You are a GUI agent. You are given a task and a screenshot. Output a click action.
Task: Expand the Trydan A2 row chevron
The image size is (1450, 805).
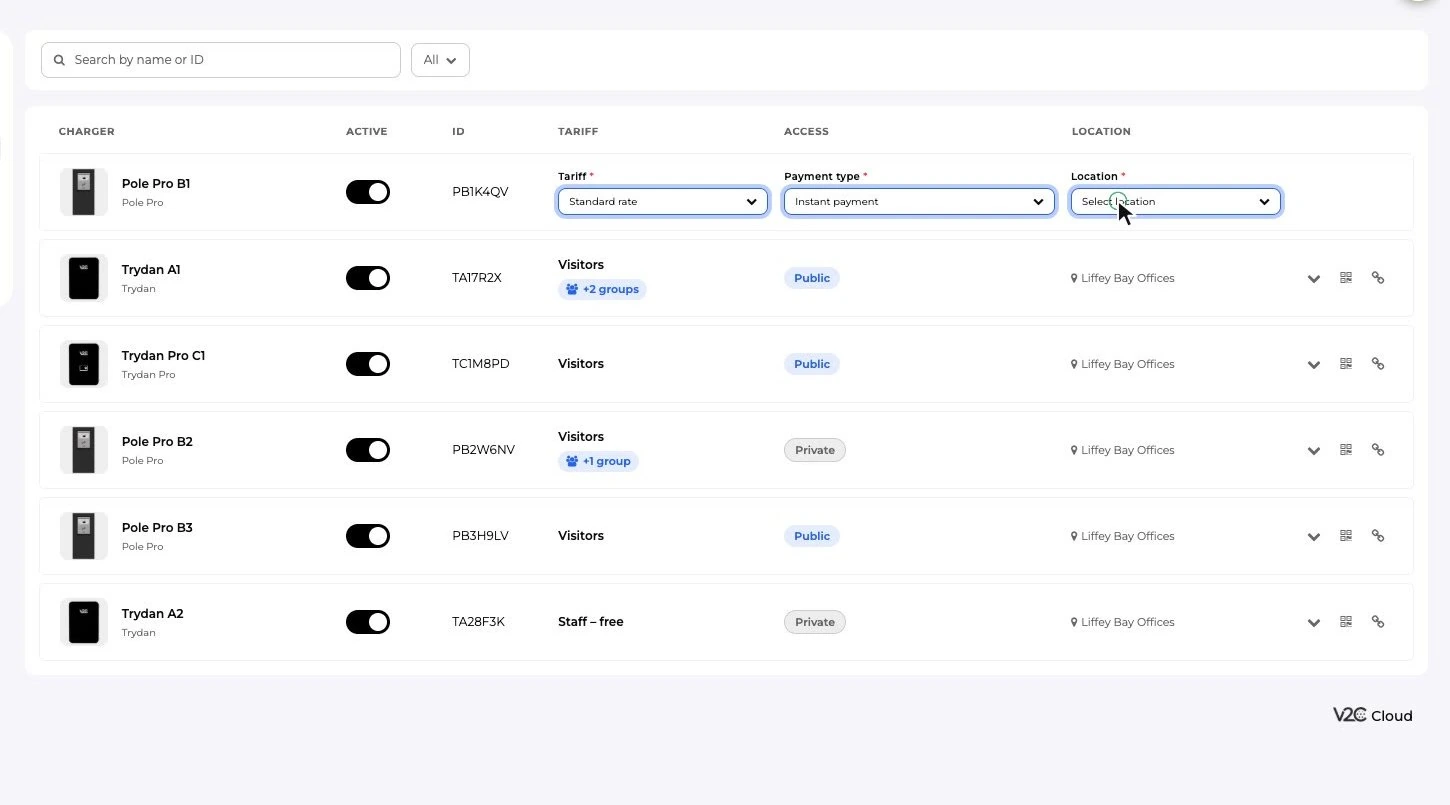[x=1314, y=623]
